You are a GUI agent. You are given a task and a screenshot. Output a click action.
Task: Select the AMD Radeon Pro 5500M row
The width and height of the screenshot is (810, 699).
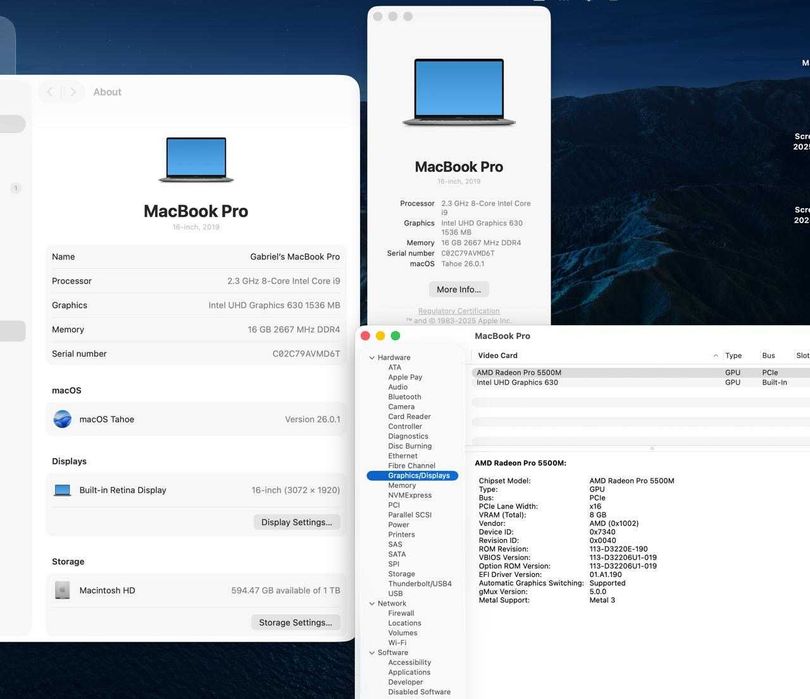(641, 372)
